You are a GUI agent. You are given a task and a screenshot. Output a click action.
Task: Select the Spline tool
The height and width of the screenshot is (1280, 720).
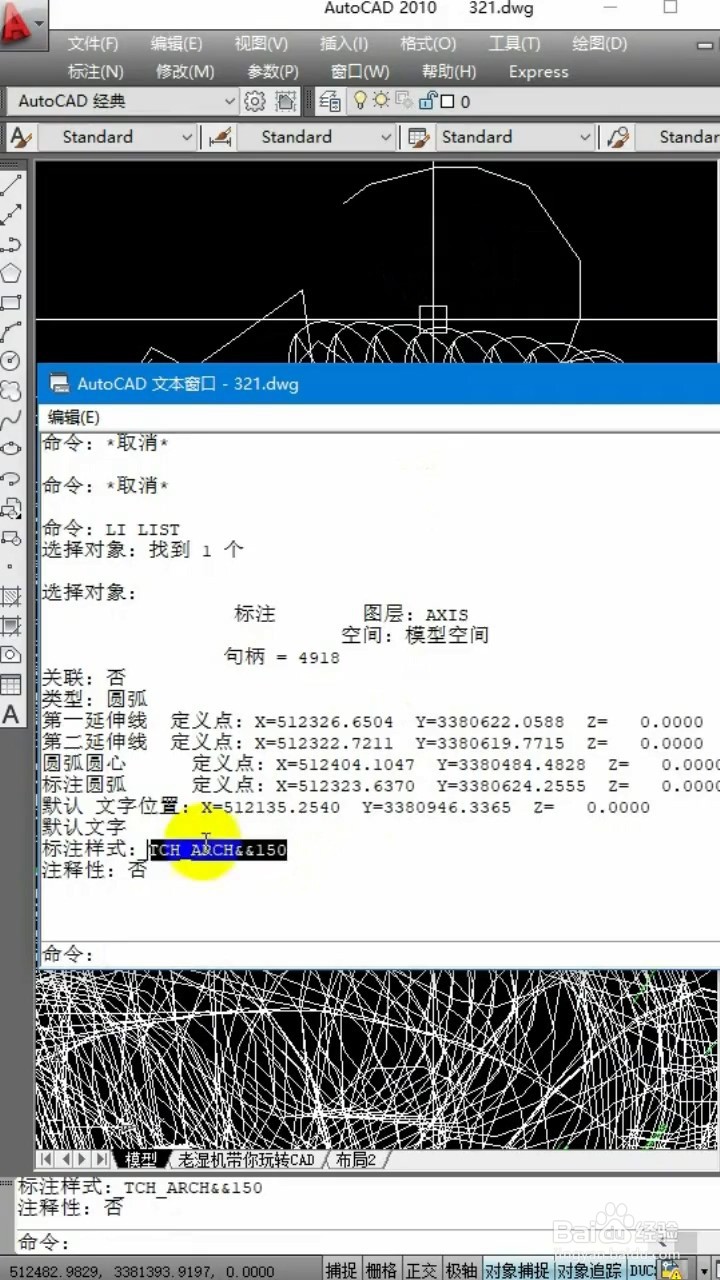11,420
